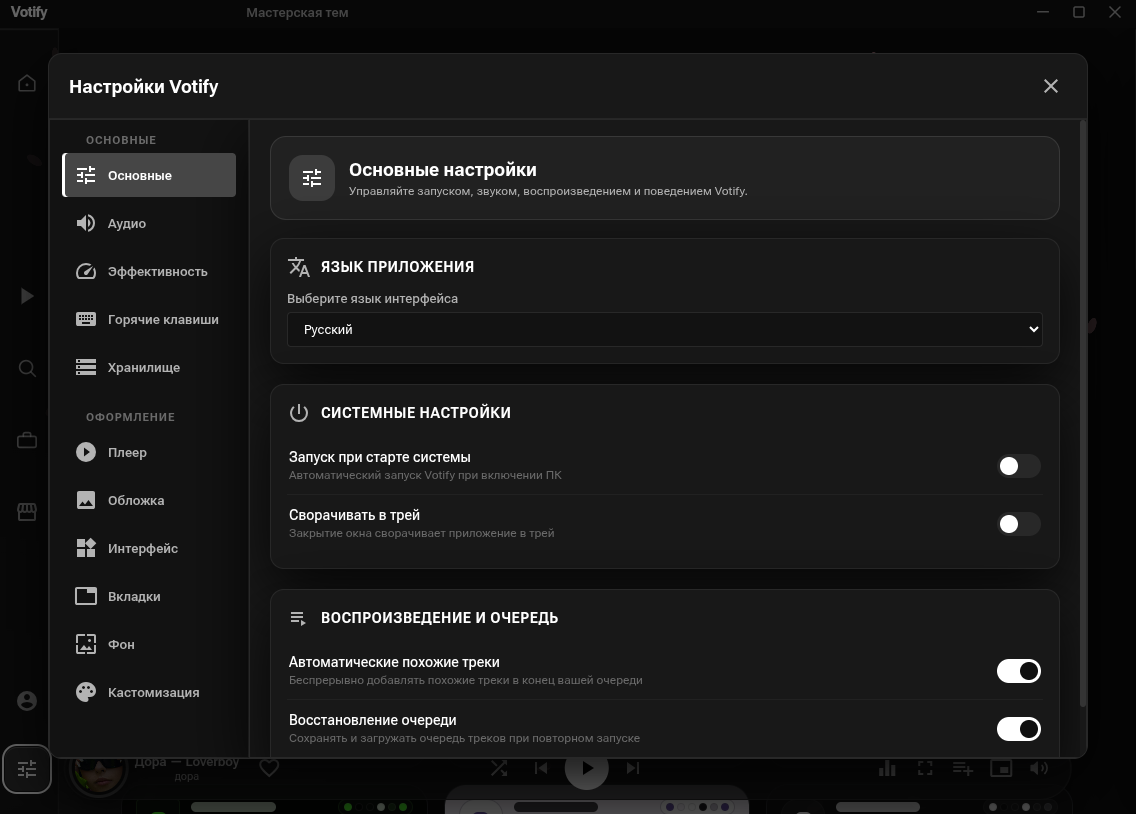1136x814 pixels.
Task: Skip to previous track in player bar
Action: tap(541, 768)
